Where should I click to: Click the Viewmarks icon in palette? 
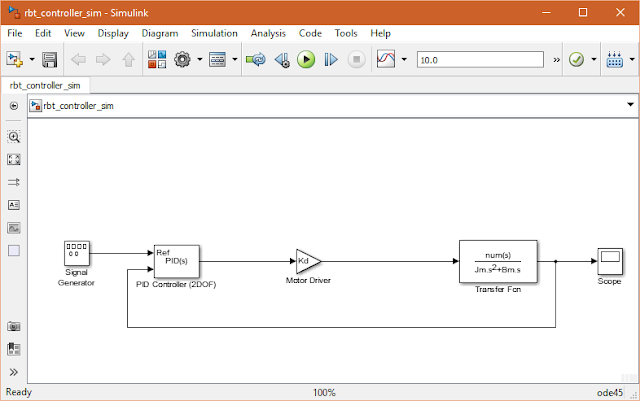[14, 349]
